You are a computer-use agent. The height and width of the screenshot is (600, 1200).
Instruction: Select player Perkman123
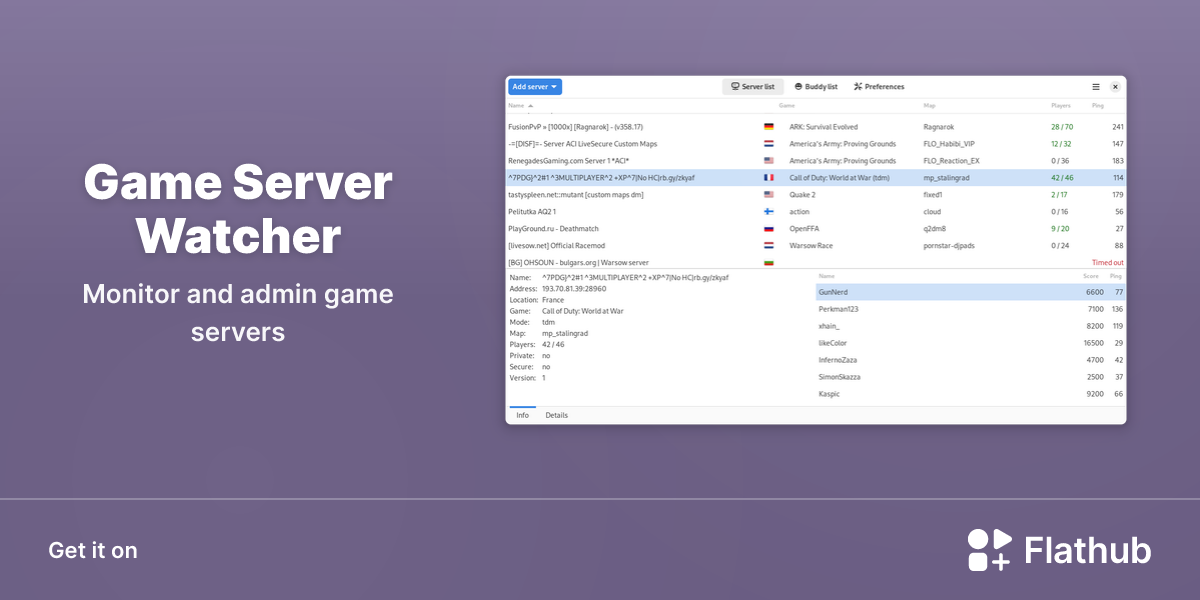[970, 309]
